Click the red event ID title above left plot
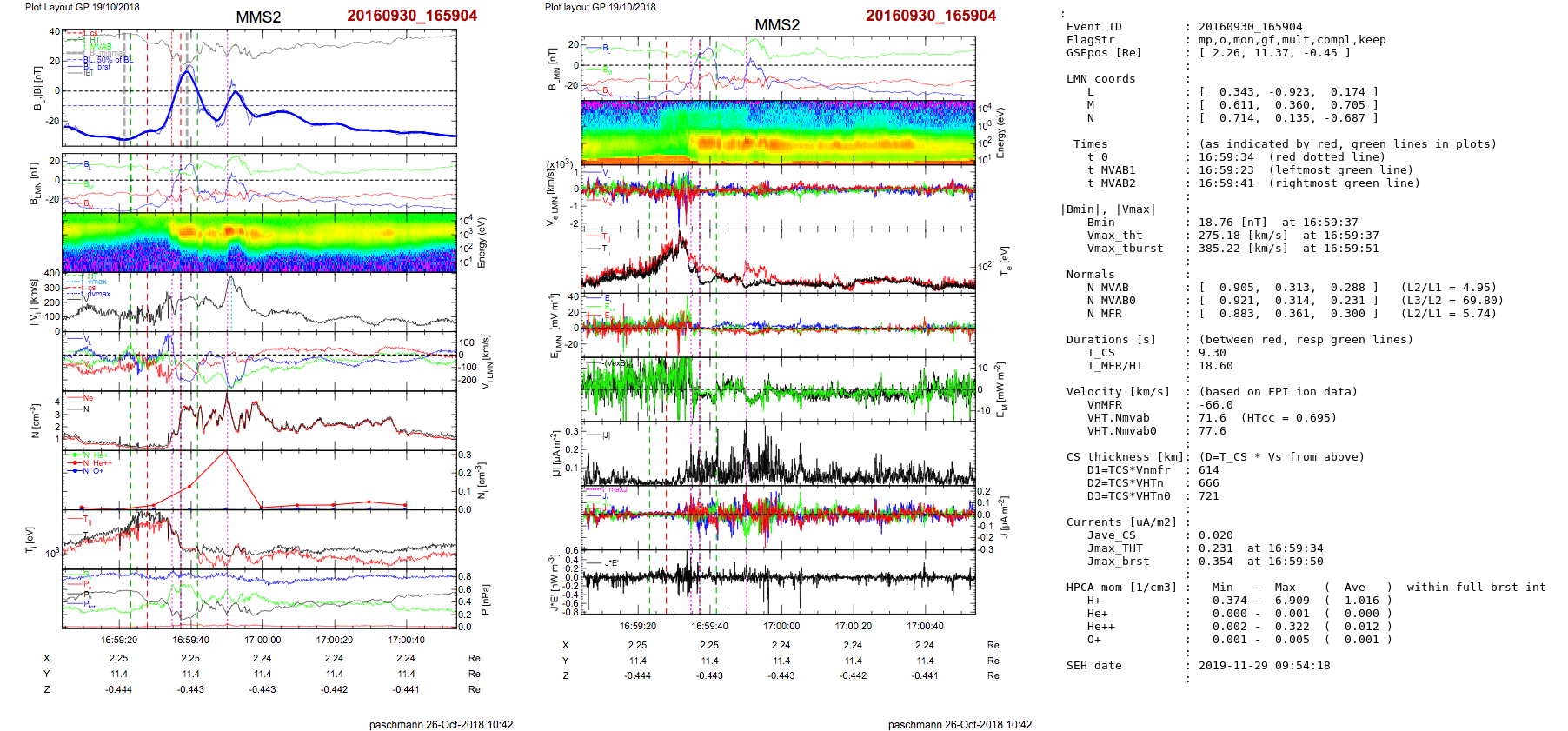Viewport: 1568px width, 731px height. [411, 16]
